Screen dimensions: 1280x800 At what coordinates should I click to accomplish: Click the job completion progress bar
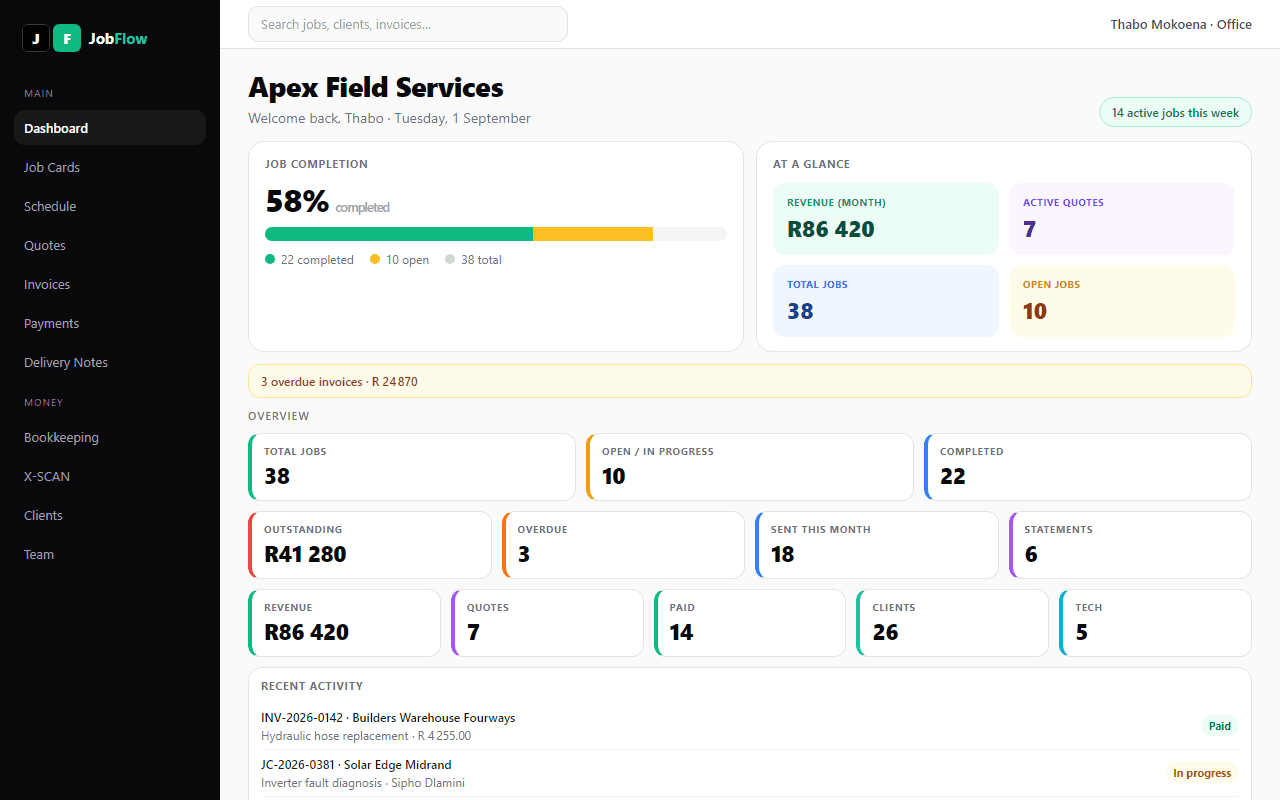tap(496, 234)
